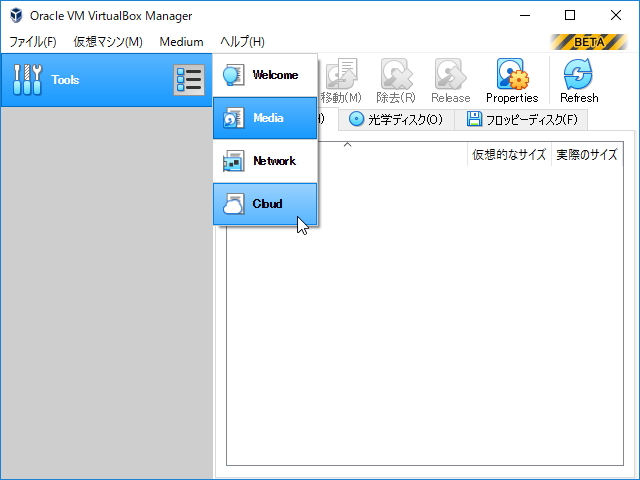Refresh the media list
The height and width of the screenshot is (480, 640).
tap(579, 81)
